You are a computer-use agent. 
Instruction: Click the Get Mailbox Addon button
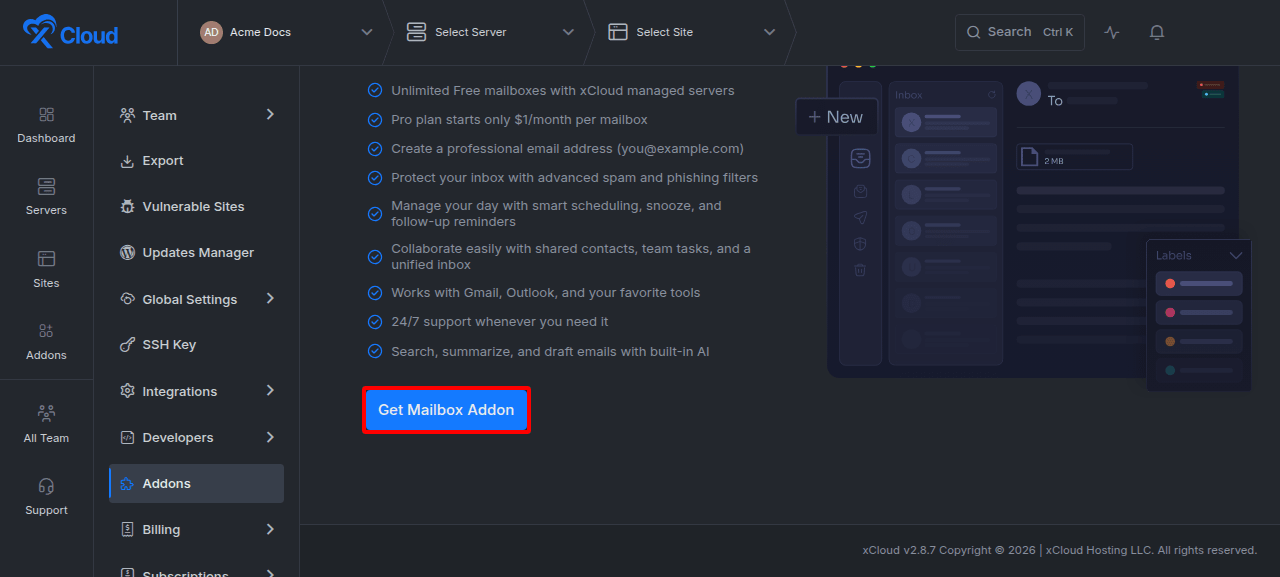point(446,410)
